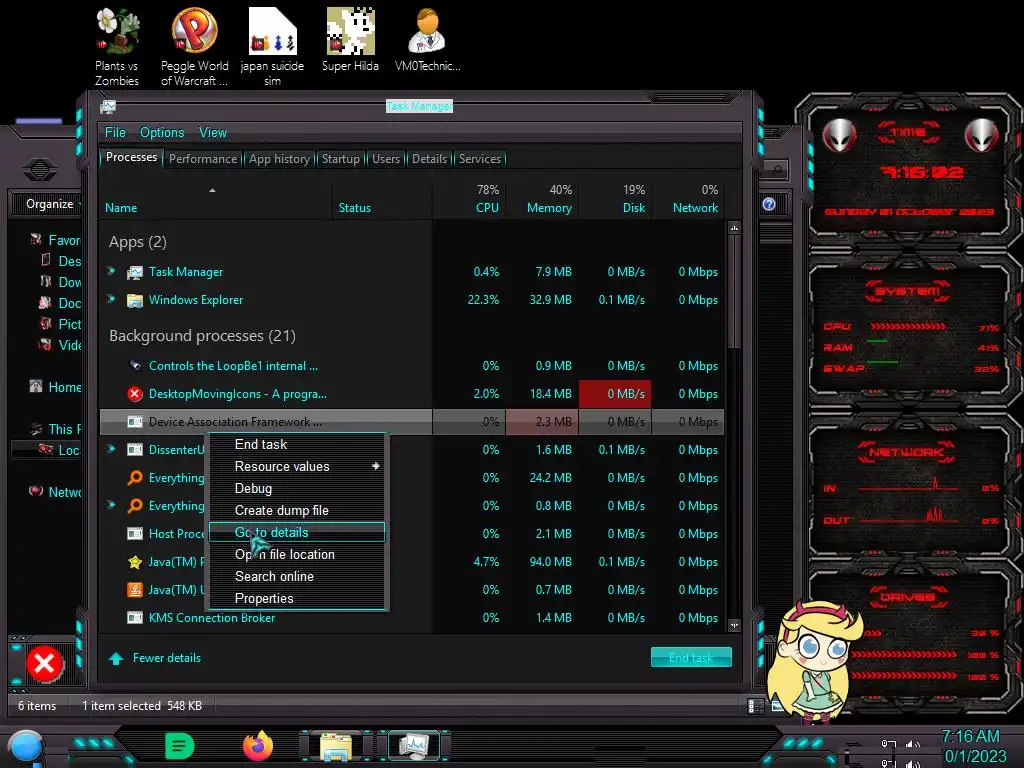Click the taskbar volume speaker icon

(912, 744)
